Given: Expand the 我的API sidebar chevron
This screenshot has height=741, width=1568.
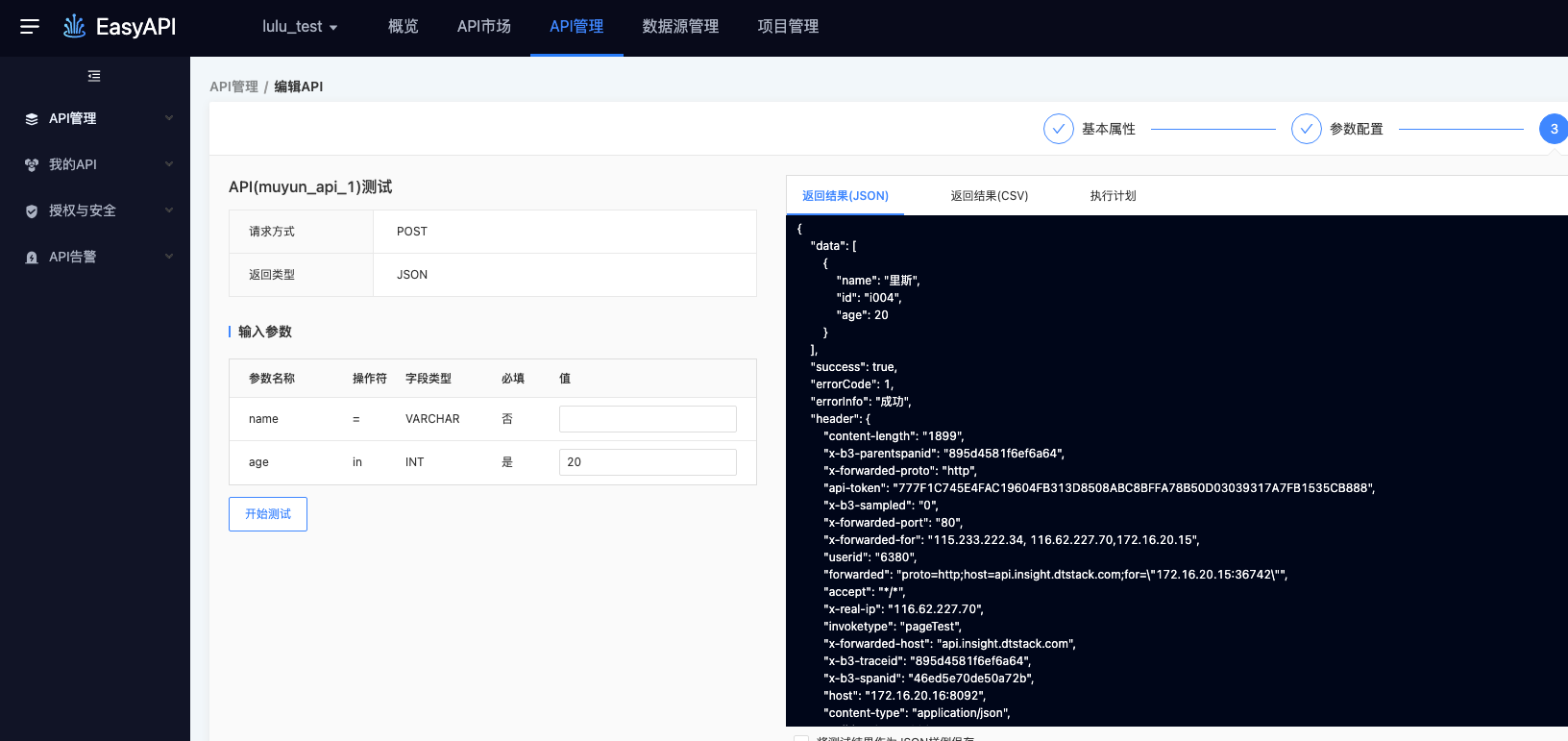Looking at the screenshot, I should click(169, 164).
